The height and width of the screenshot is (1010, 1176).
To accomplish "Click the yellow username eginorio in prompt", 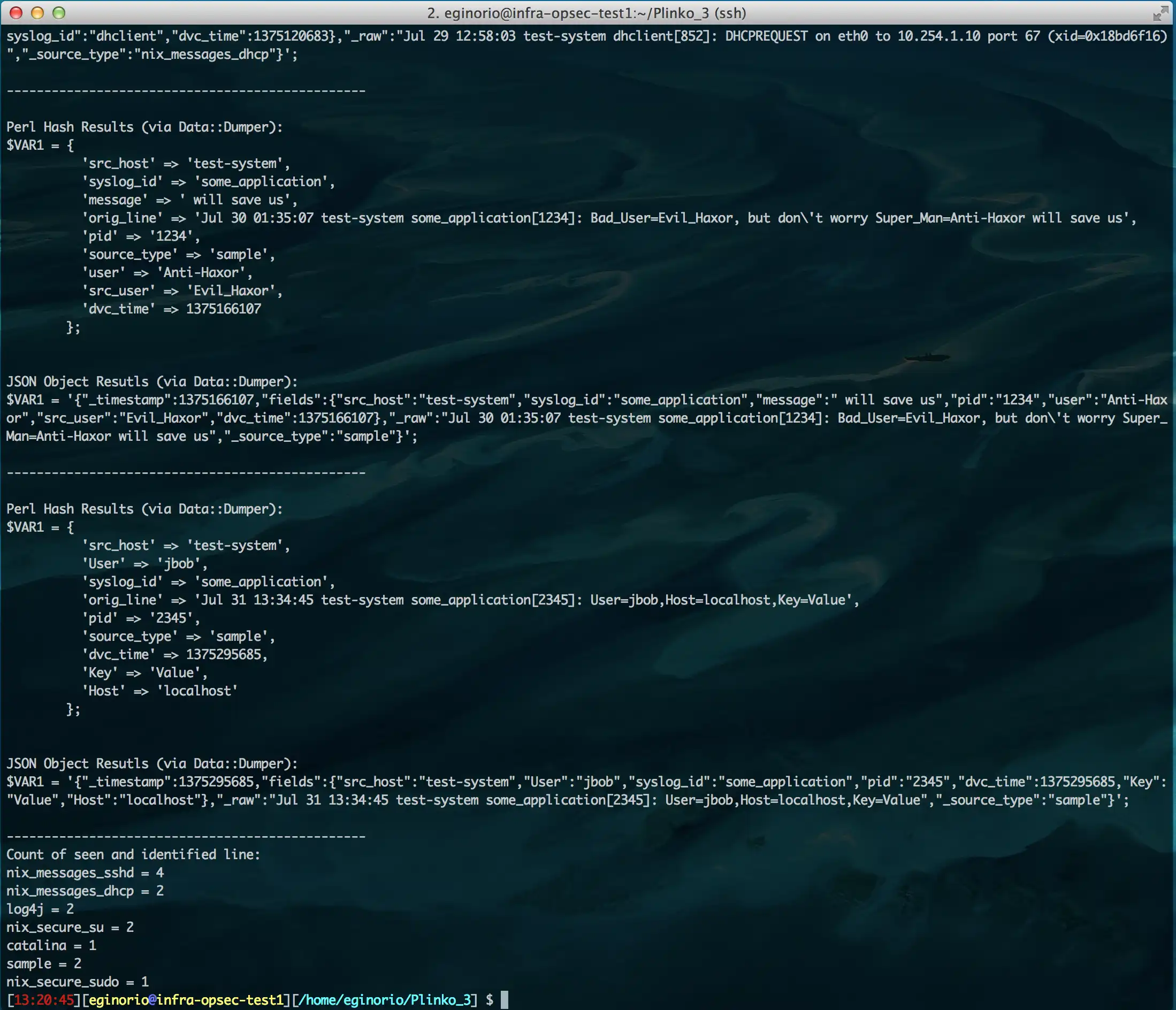I will (x=118, y=1000).
